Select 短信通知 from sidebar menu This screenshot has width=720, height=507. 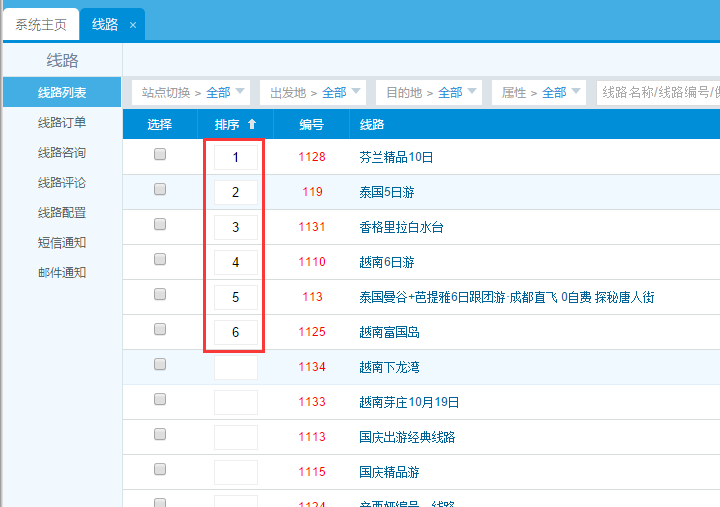pyautogui.click(x=62, y=243)
